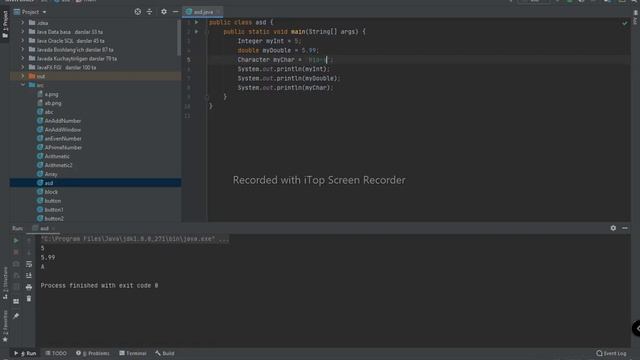The width and height of the screenshot is (640, 360).
Task: Select AnAddNumber class in project tree
Action: click(63, 121)
